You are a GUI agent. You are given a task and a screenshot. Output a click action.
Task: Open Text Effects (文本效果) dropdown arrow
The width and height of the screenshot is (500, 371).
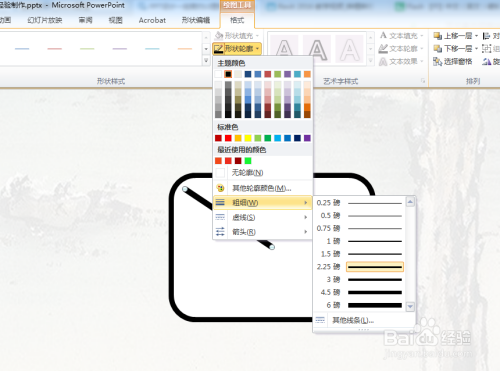pyautogui.click(x=422, y=61)
